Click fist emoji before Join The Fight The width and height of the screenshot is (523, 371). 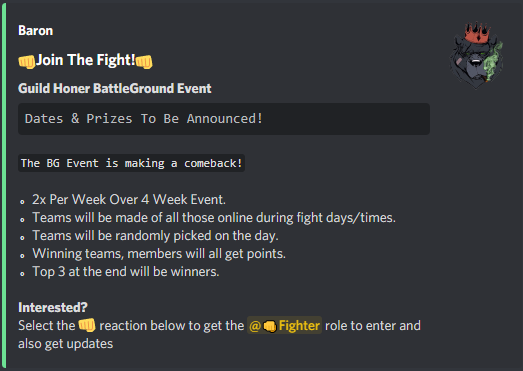[x=27, y=61]
